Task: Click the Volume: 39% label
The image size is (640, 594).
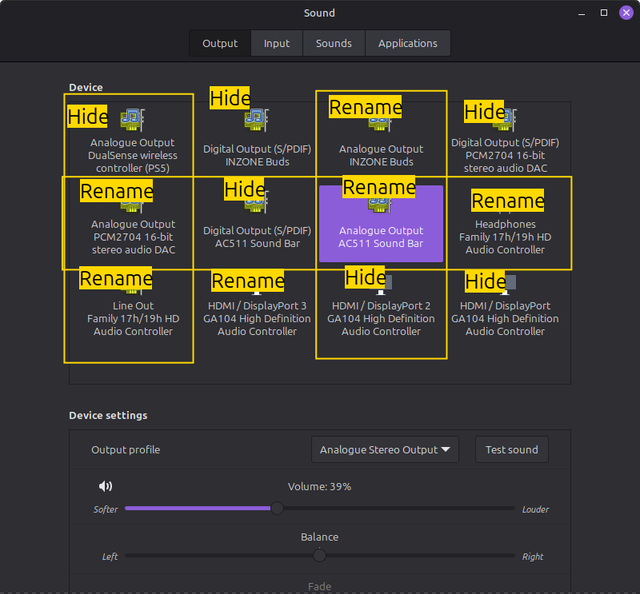Action: point(320,487)
